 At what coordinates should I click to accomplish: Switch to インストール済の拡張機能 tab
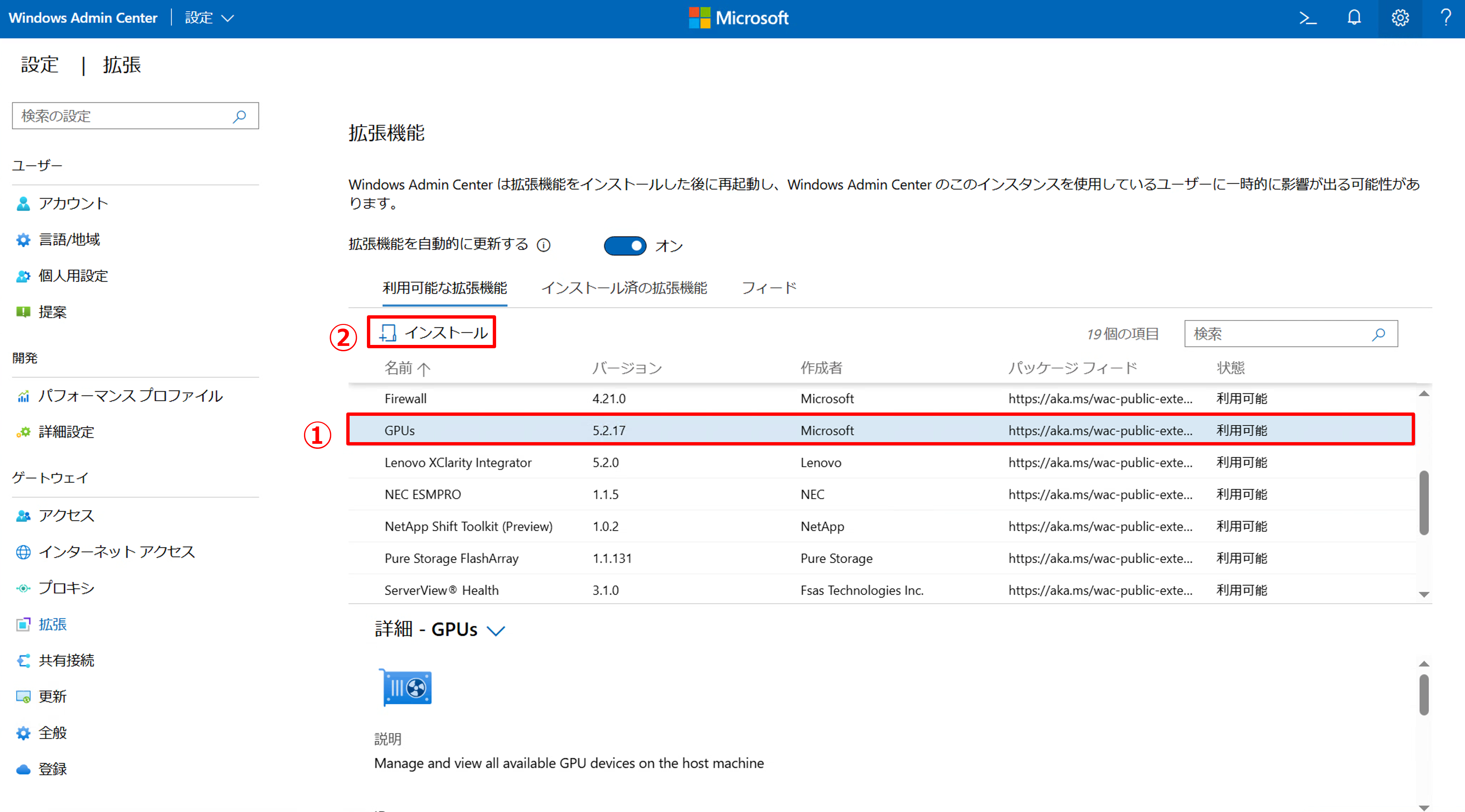[624, 288]
